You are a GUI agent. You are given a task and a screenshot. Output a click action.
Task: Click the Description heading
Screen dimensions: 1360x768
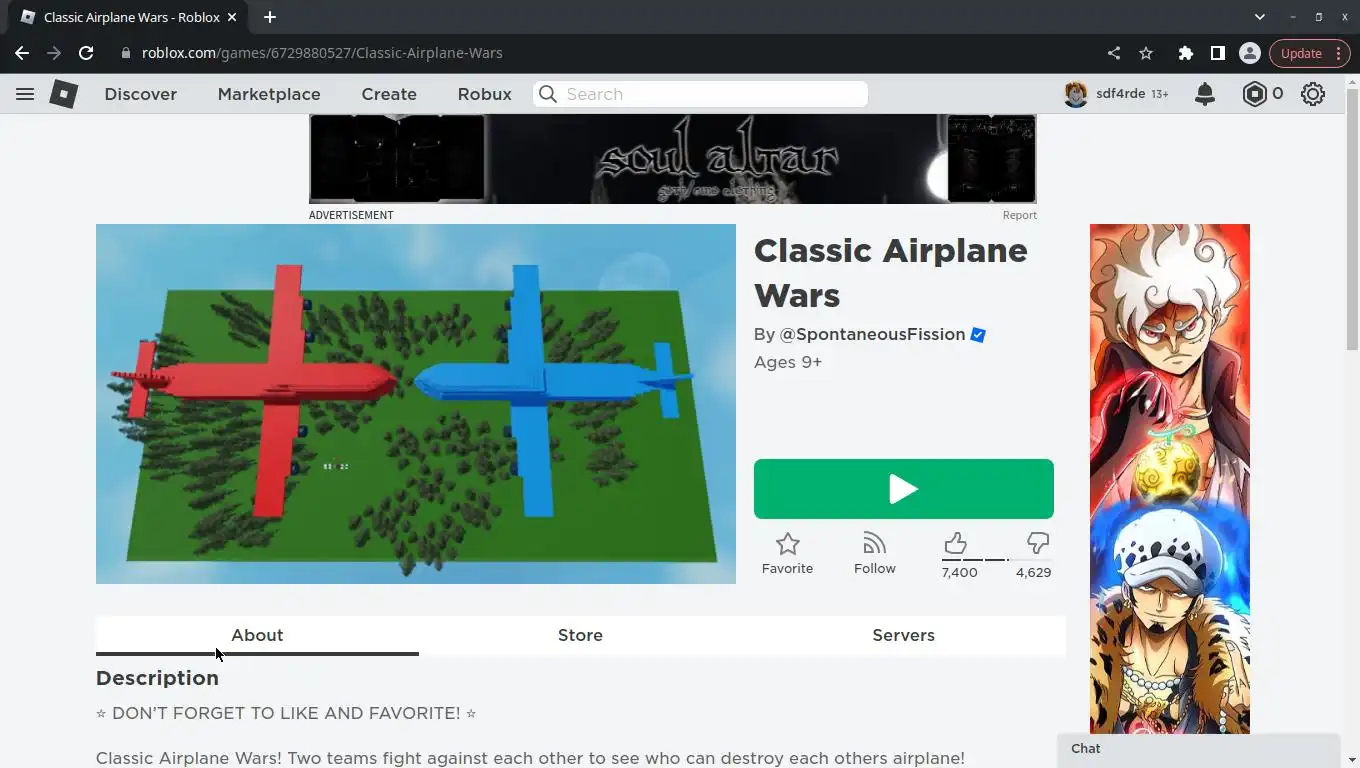157,678
